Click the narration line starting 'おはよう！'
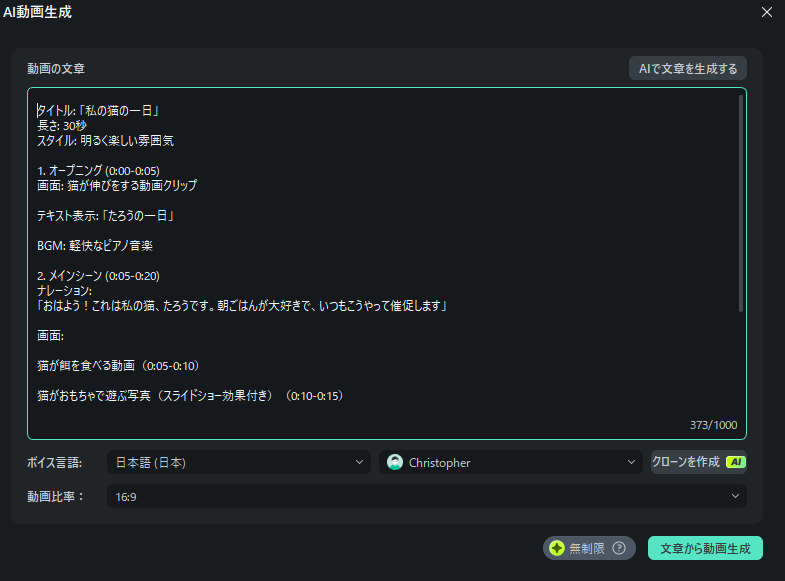This screenshot has height=581, width=785. [x=242, y=306]
